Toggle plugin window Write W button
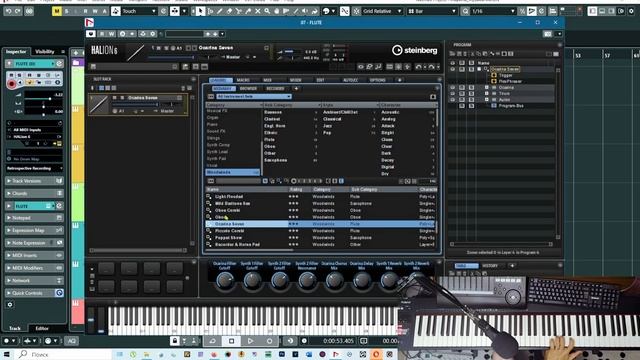Image resolution: width=640 pixels, height=360 pixels. (x=111, y=34)
